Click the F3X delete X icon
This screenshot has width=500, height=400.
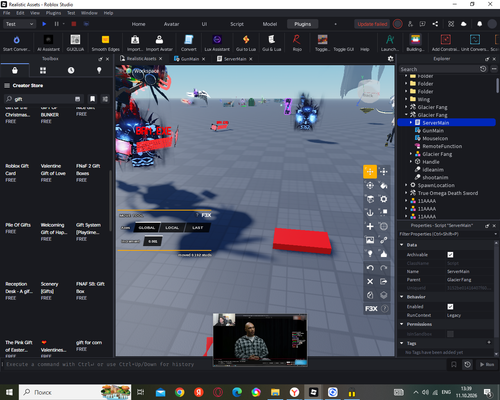370,282
